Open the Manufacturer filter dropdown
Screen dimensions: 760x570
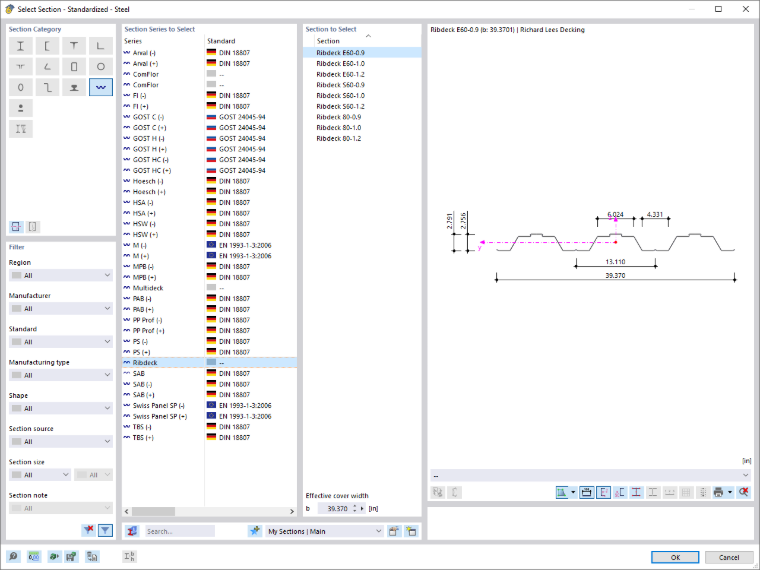pyautogui.click(x=61, y=309)
